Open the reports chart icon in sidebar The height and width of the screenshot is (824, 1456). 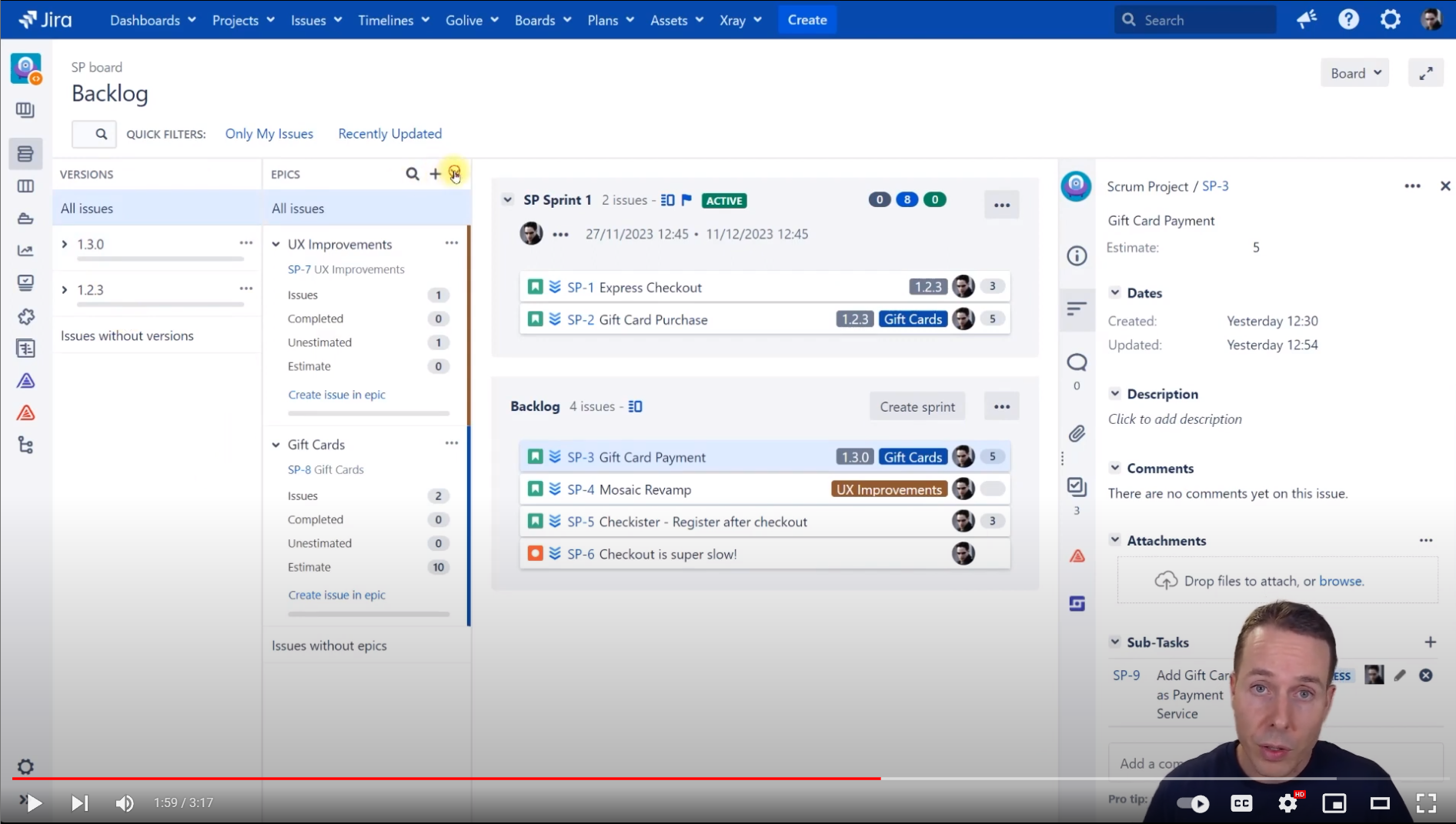(x=25, y=251)
